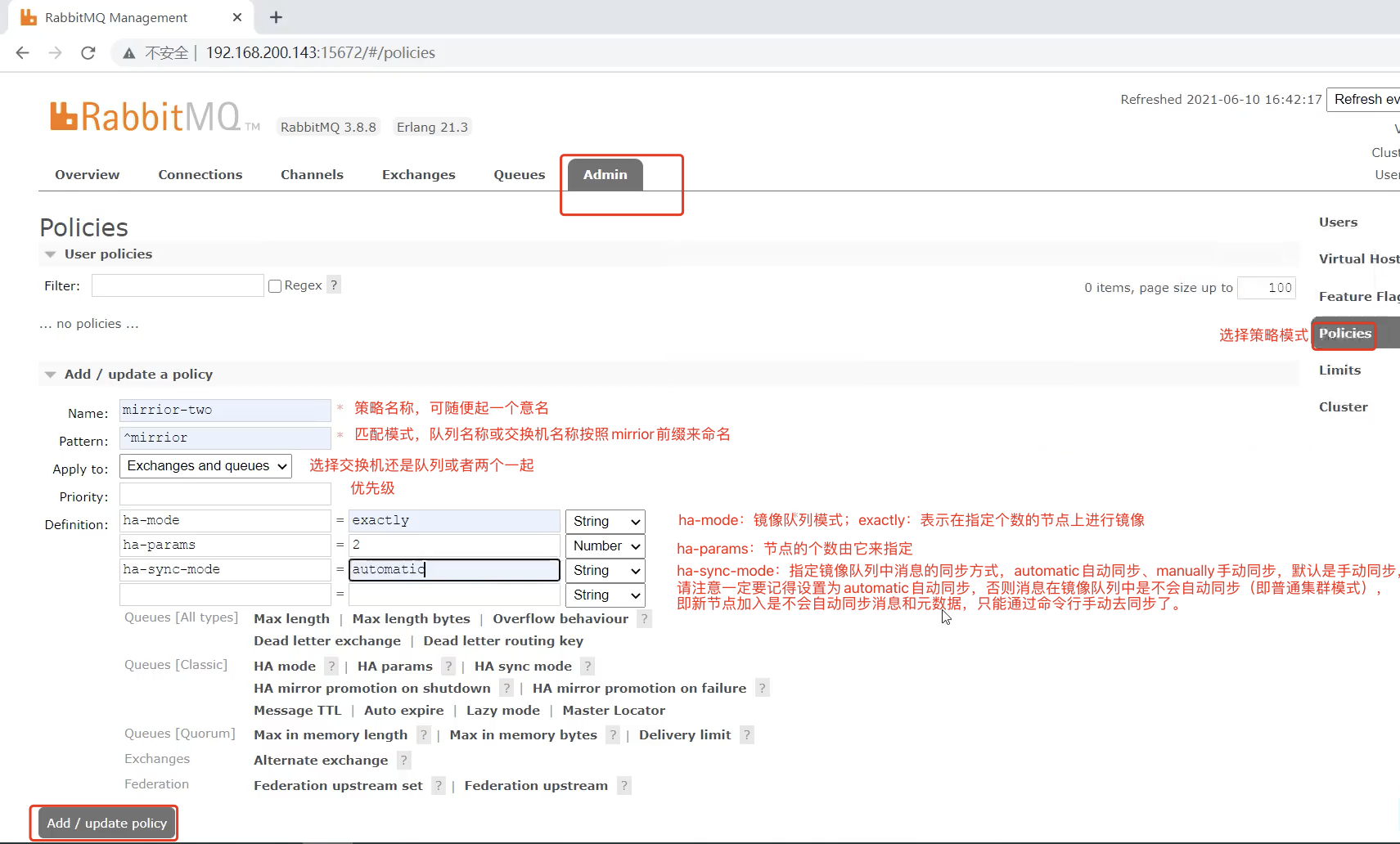
Task: Open the type dropdown in the empty definition row
Action: pyautogui.click(x=605, y=595)
